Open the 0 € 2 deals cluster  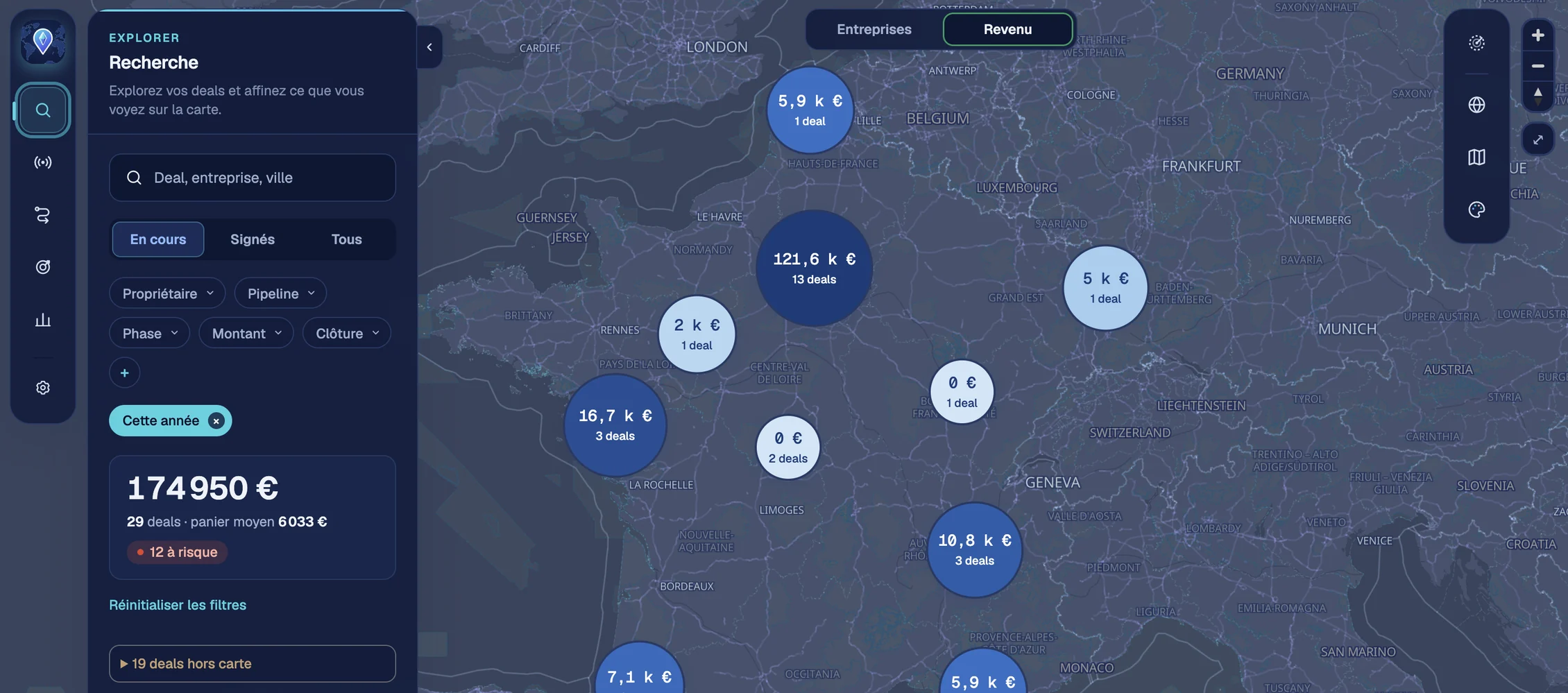788,447
